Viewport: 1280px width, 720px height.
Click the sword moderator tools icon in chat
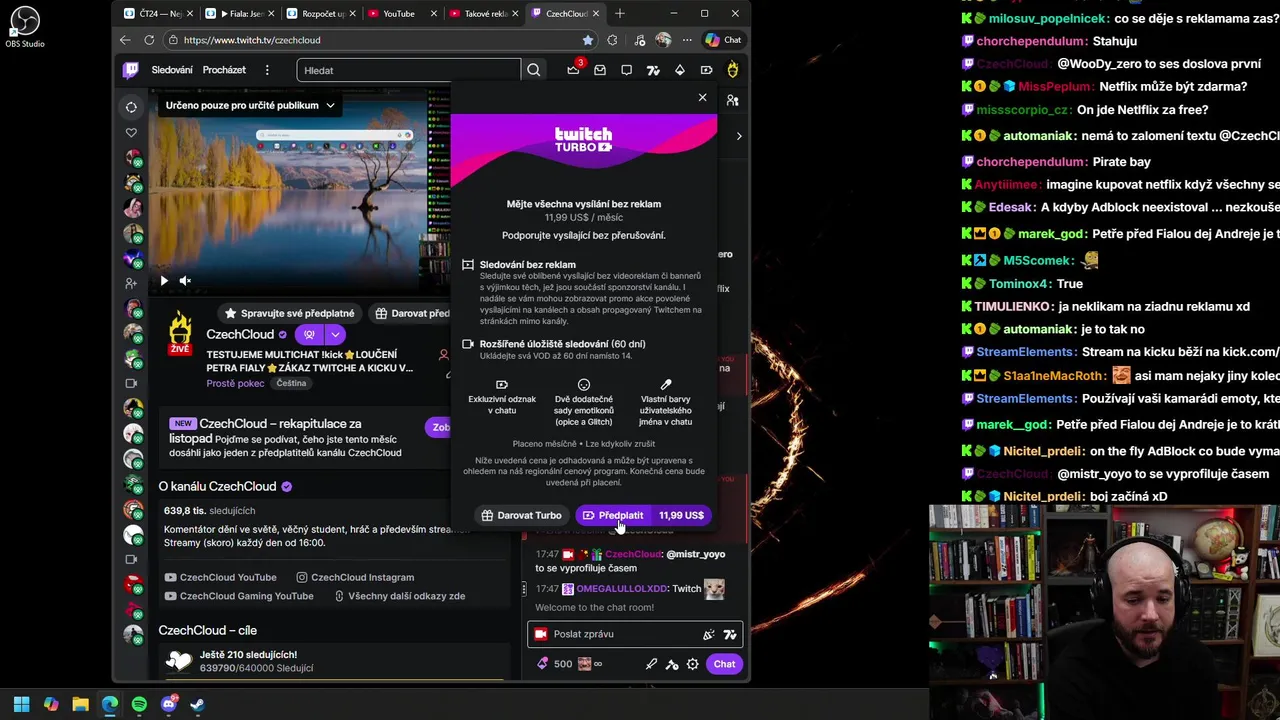(x=651, y=664)
